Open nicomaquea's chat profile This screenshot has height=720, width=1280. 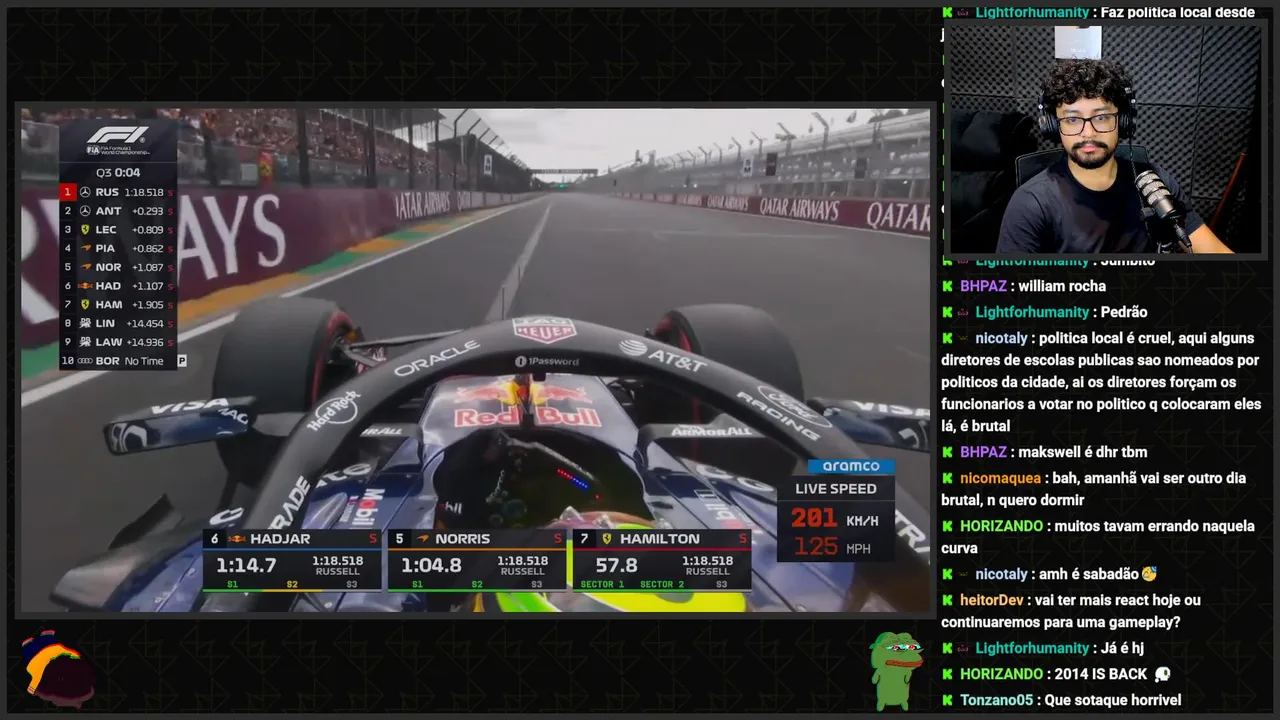tap(1001, 478)
